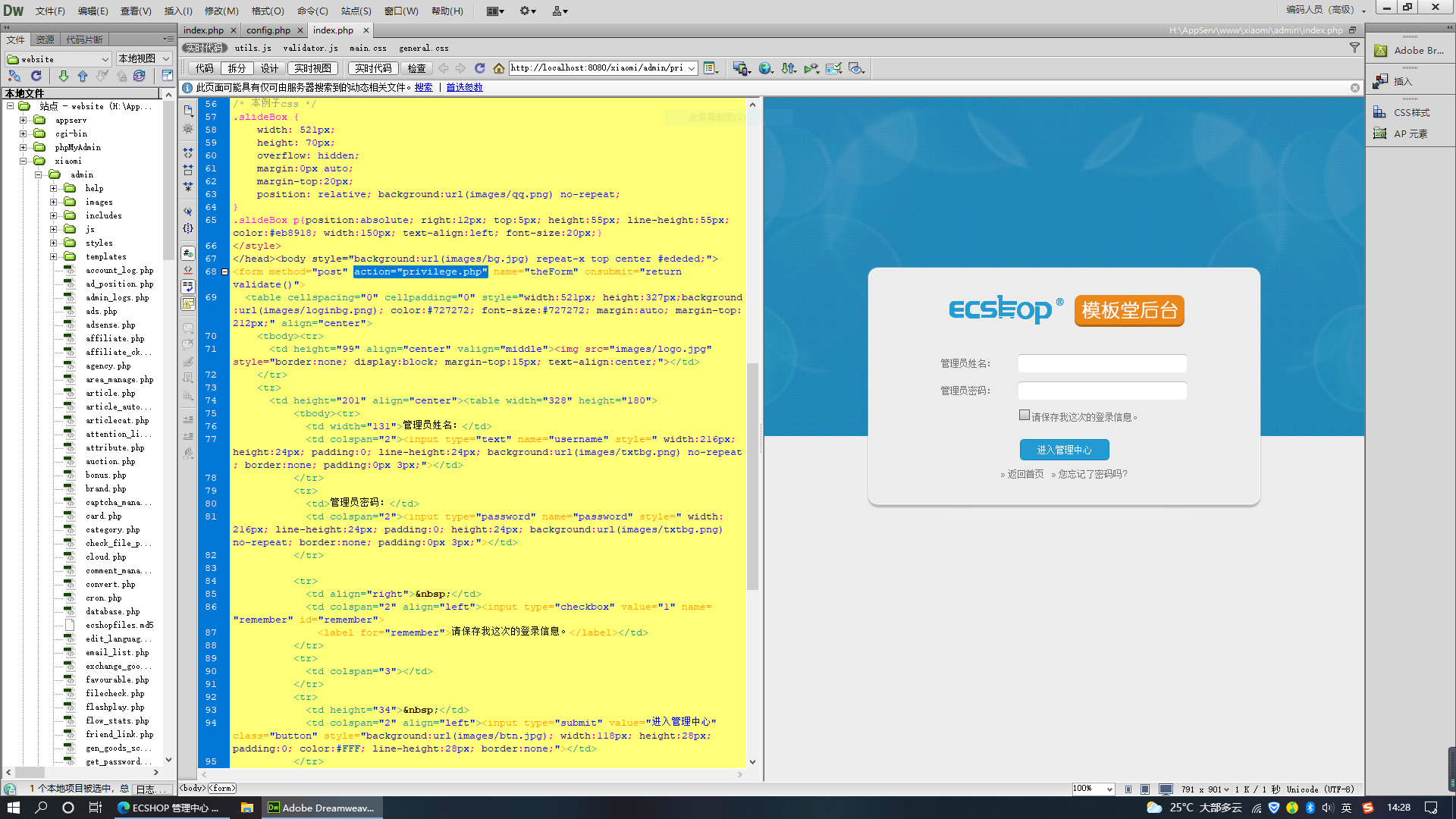Click the Connect to remote server icon
This screenshot has width=1456, height=819.
click(x=14, y=76)
